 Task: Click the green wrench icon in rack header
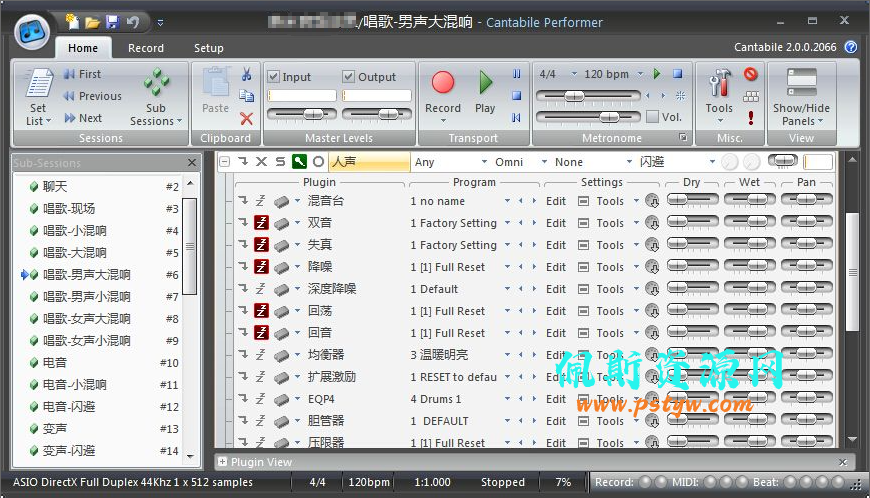point(299,162)
